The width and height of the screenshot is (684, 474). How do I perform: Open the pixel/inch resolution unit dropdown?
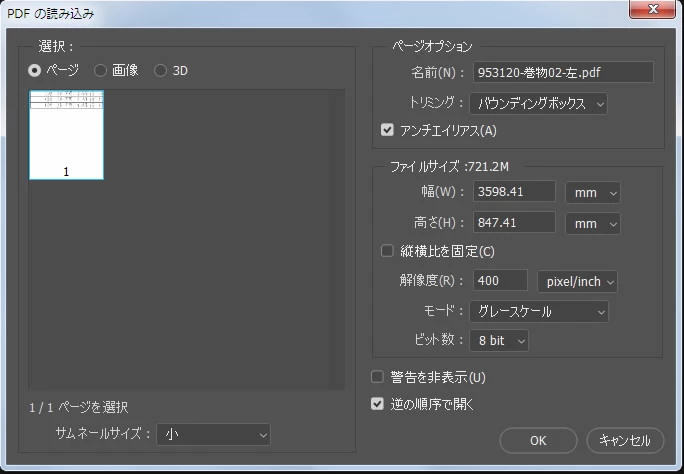577,281
